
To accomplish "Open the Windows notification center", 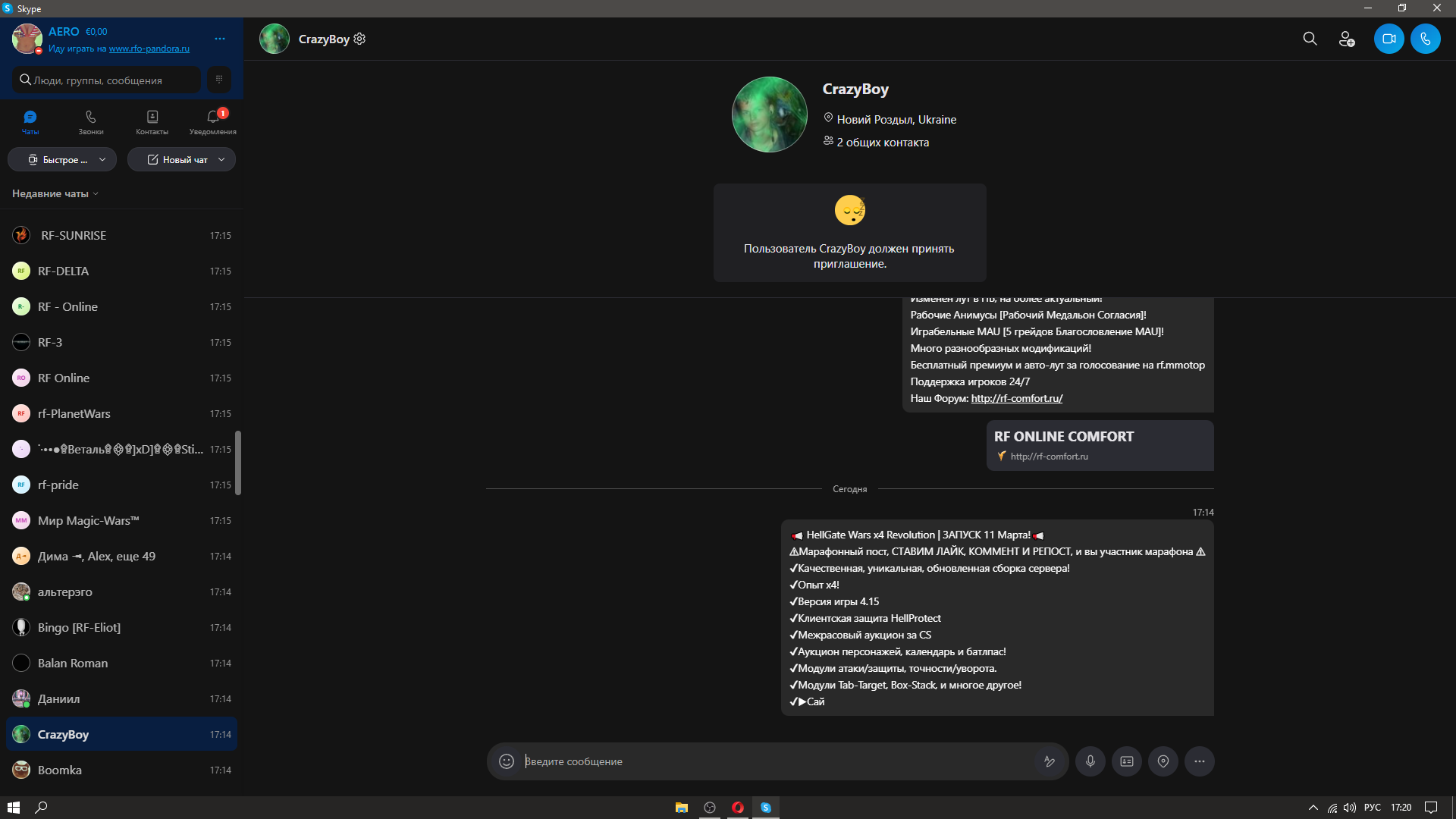I will click(1431, 808).
